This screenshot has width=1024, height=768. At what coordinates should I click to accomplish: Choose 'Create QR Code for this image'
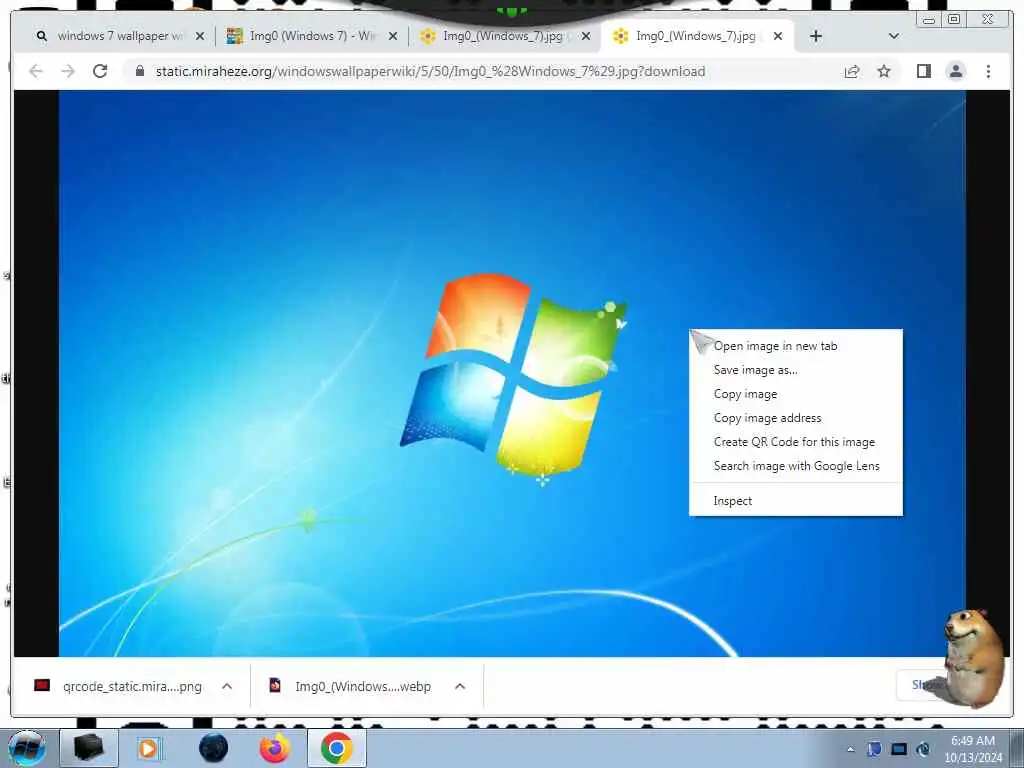(x=795, y=442)
